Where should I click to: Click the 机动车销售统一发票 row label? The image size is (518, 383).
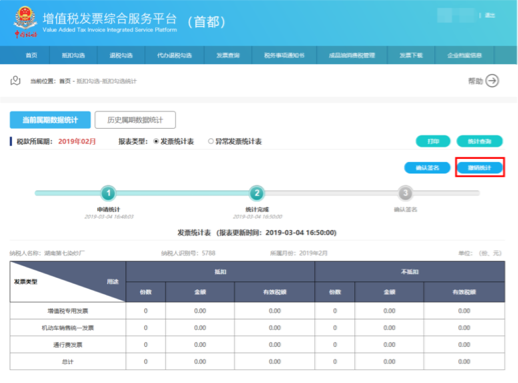click(68, 328)
